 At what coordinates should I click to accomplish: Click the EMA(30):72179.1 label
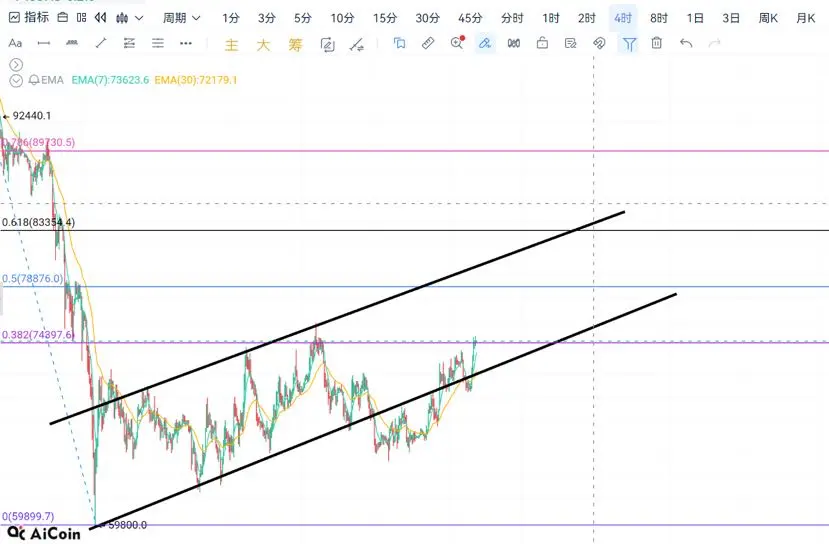click(196, 80)
